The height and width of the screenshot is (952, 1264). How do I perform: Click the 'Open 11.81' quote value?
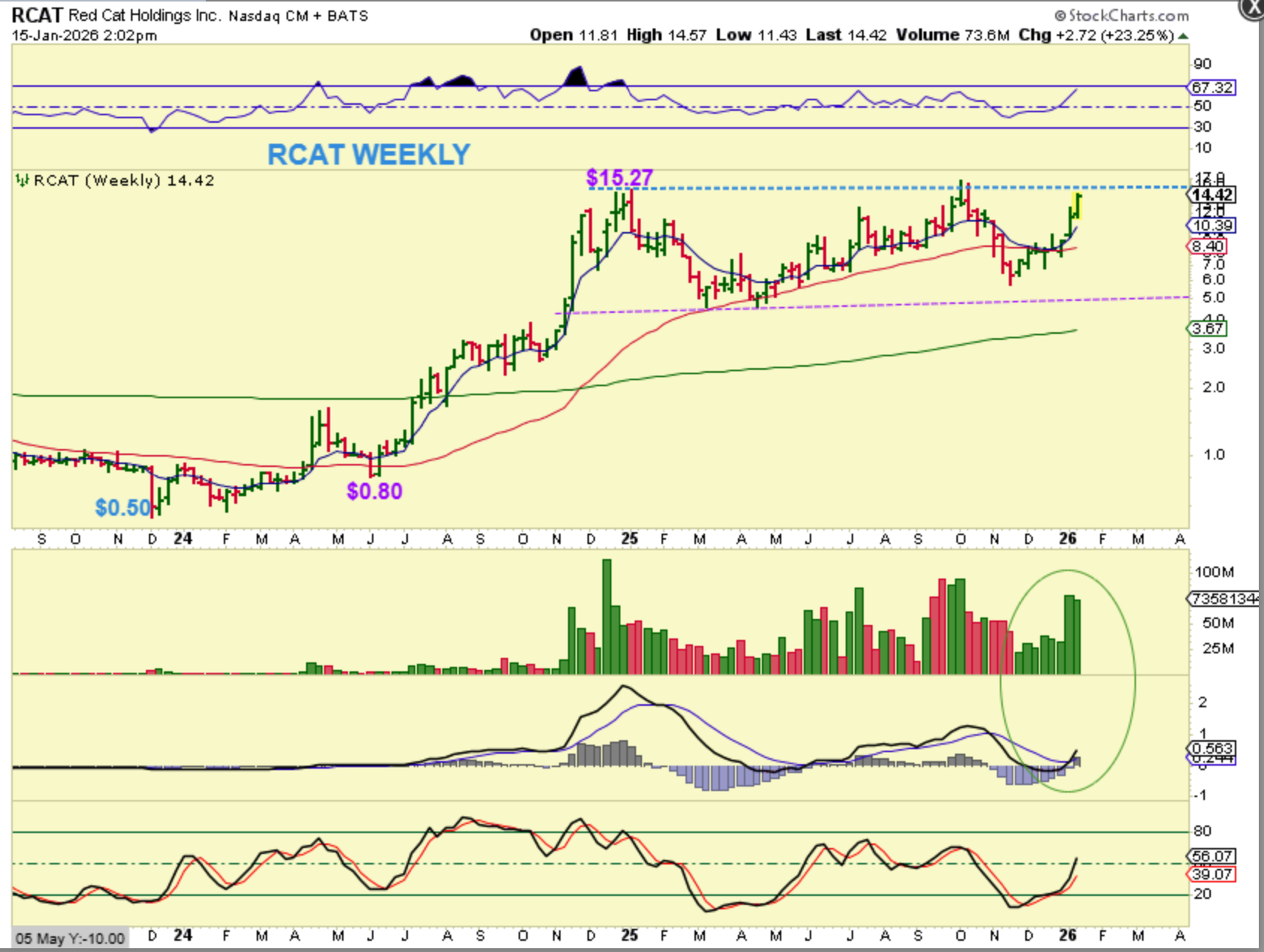point(574,35)
